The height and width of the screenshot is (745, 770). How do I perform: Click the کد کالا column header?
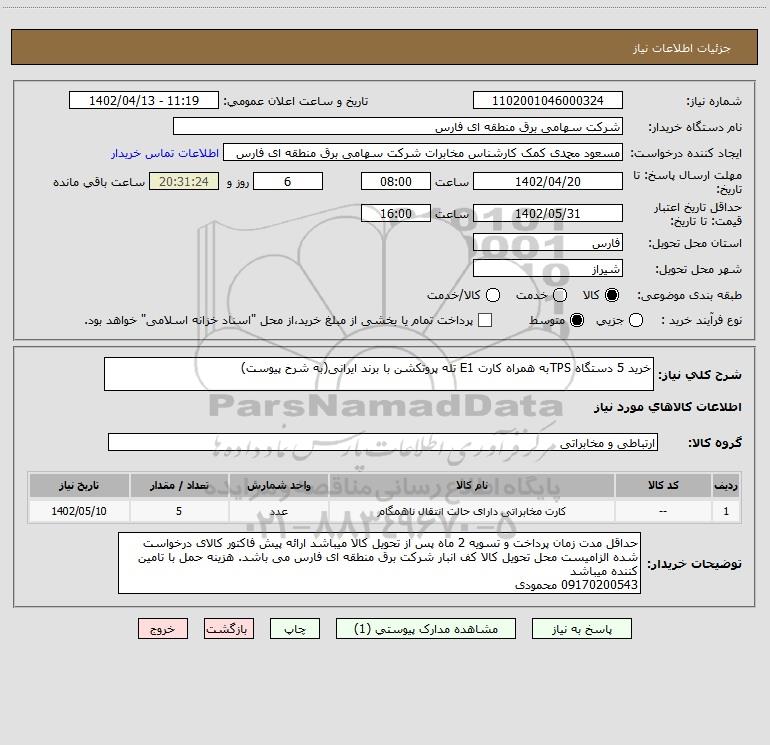[x=663, y=485]
